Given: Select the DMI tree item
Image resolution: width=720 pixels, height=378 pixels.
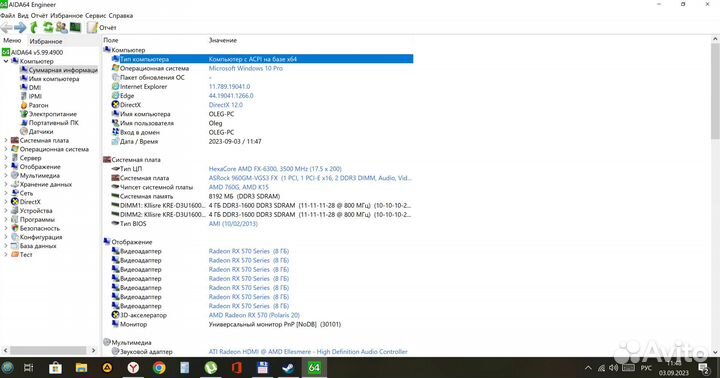Looking at the screenshot, I should tap(31, 88).
